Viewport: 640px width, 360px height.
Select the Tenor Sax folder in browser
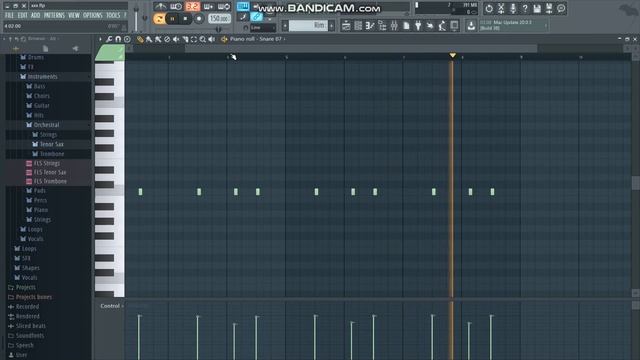51,144
